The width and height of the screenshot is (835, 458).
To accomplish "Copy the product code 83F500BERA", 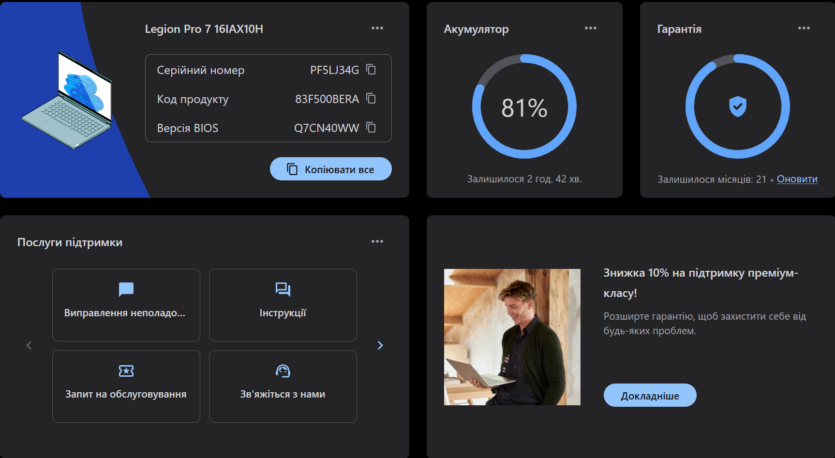I will point(371,99).
